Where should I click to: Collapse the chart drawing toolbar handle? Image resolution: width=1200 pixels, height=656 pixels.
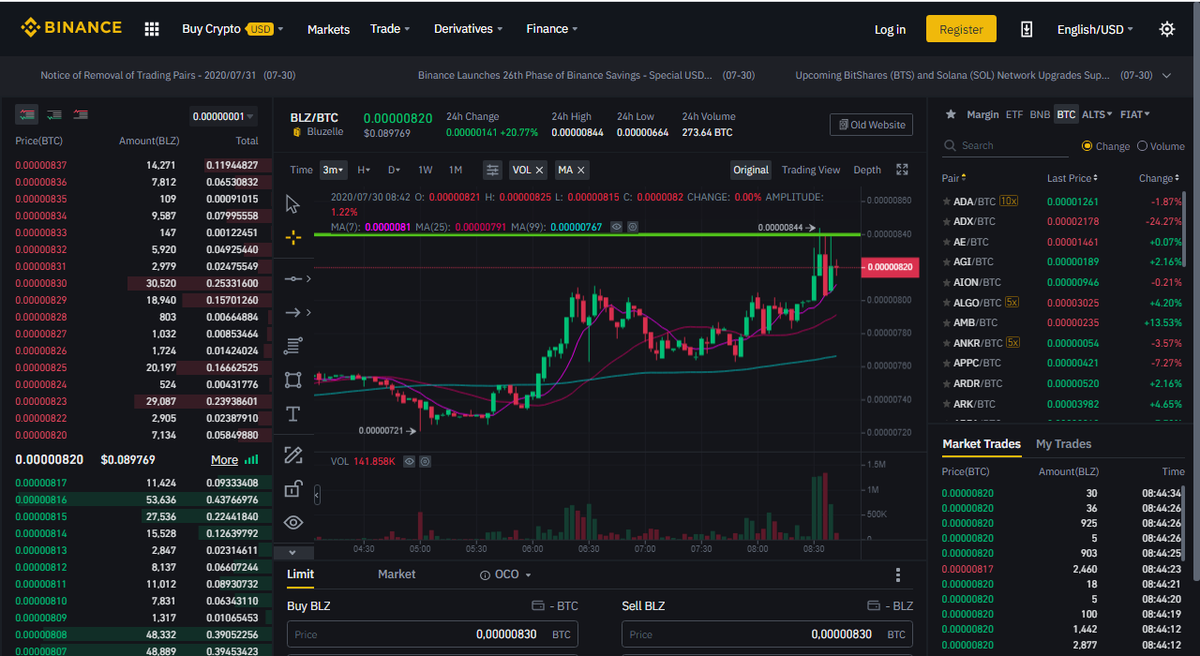point(317,495)
